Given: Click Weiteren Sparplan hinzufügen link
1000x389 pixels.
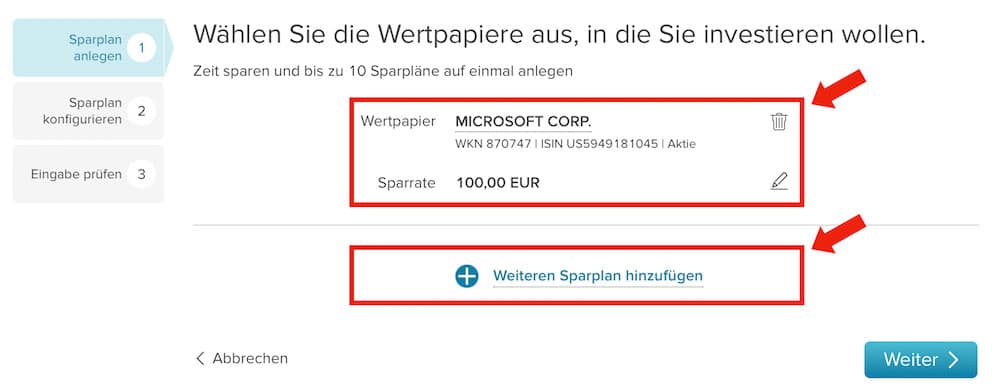Looking at the screenshot, I should 598,276.
